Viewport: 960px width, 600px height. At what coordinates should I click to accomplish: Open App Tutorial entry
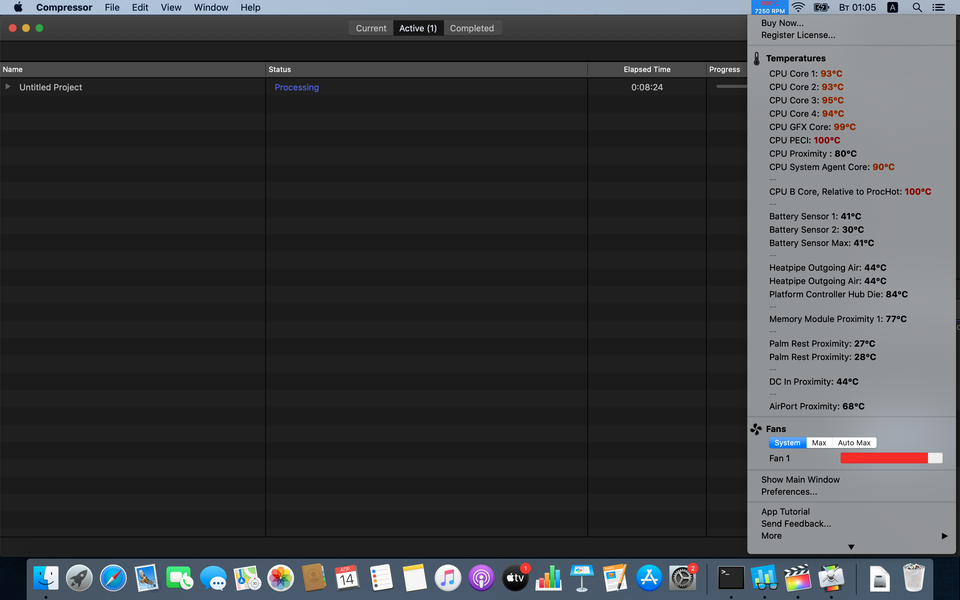786,511
